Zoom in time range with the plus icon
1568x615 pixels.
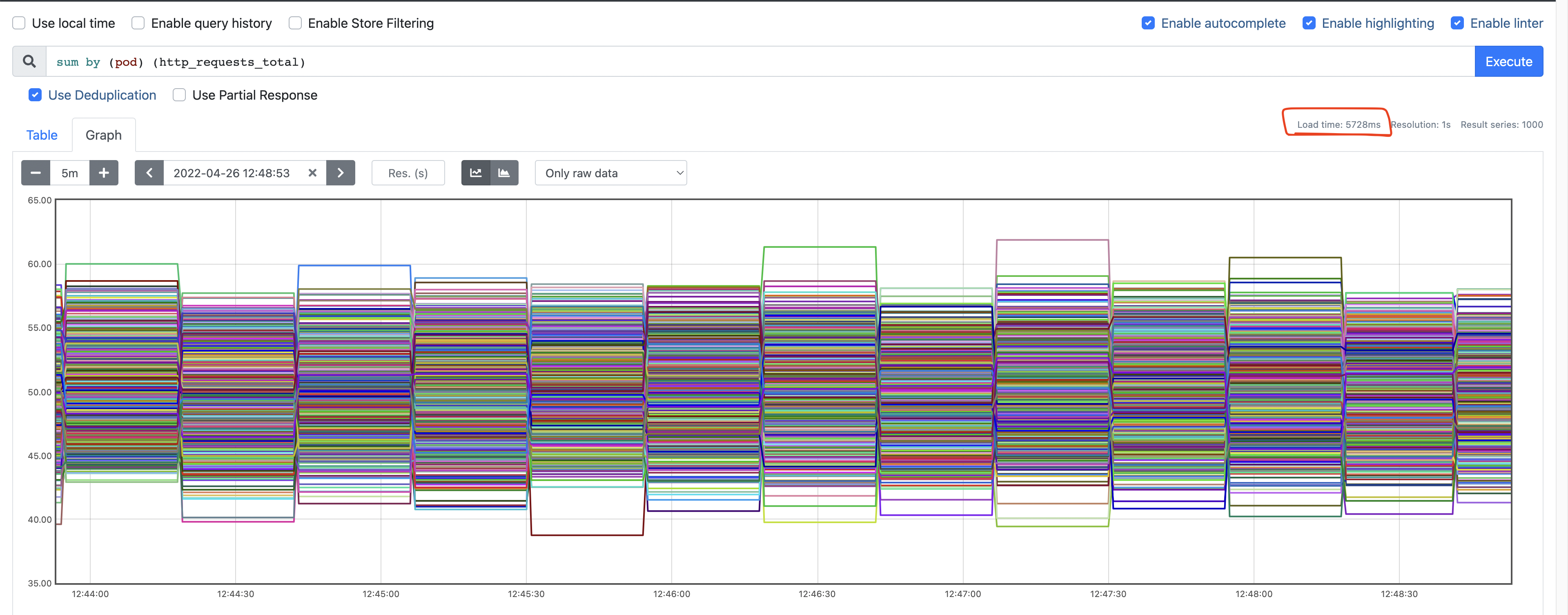(x=104, y=173)
